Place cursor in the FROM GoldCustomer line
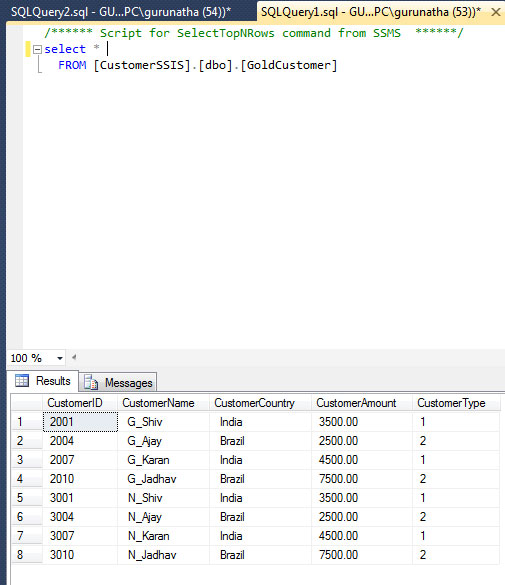 click(x=197, y=65)
